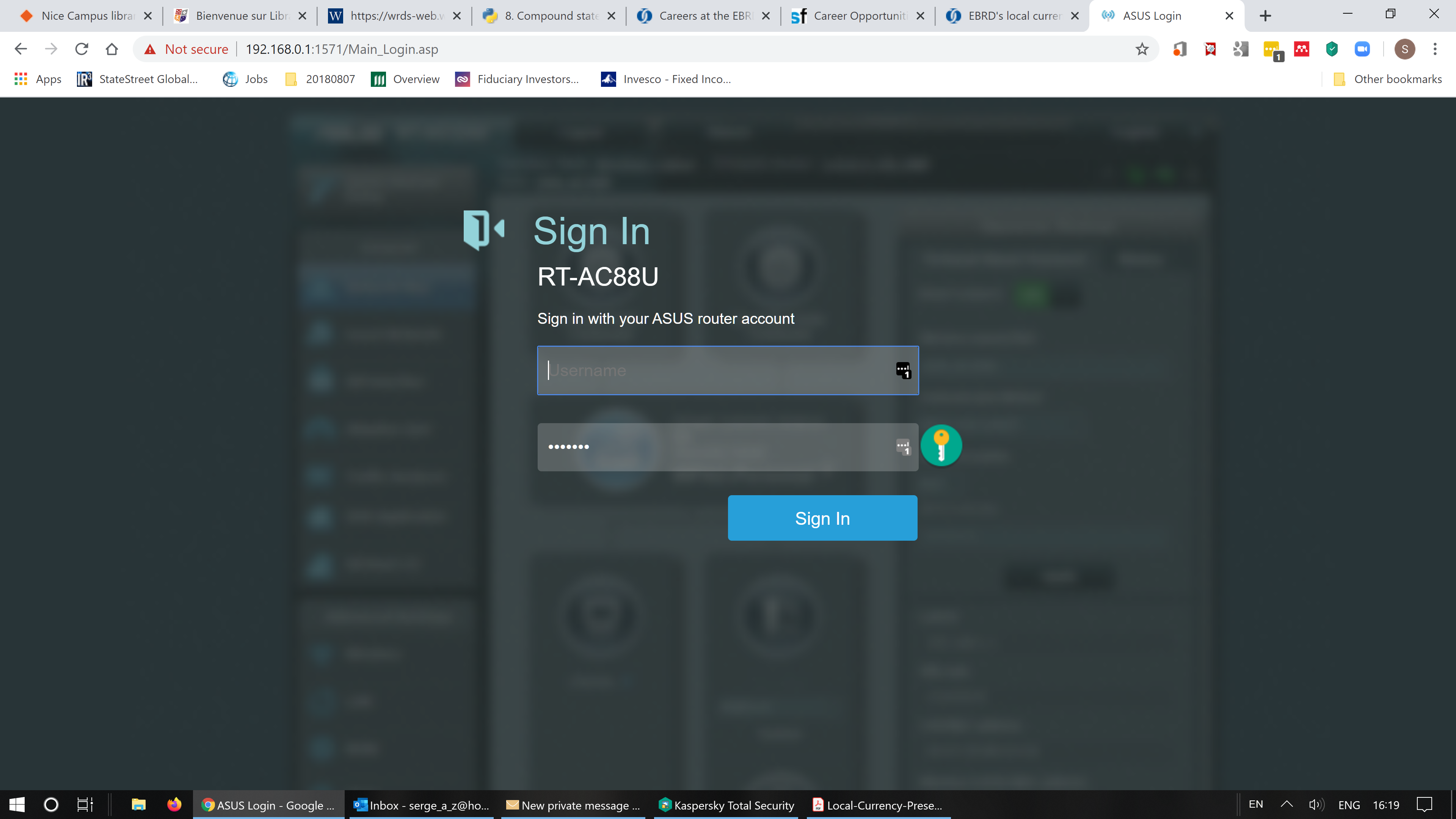1456x819 pixels.
Task: Open the Kaspersky Protection shield extension
Action: pos(1332,49)
